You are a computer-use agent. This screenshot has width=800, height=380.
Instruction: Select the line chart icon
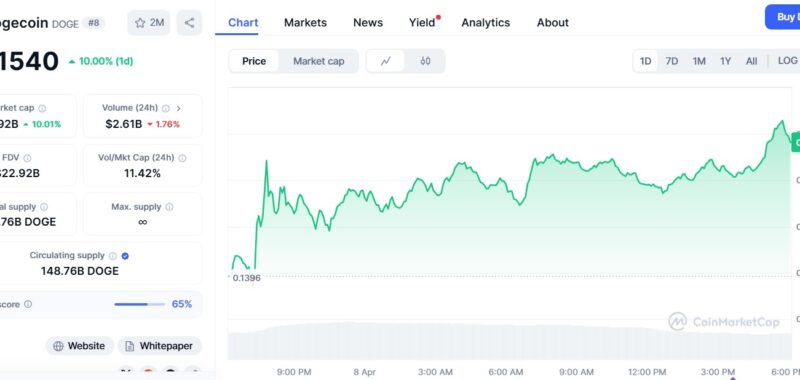tap(386, 61)
